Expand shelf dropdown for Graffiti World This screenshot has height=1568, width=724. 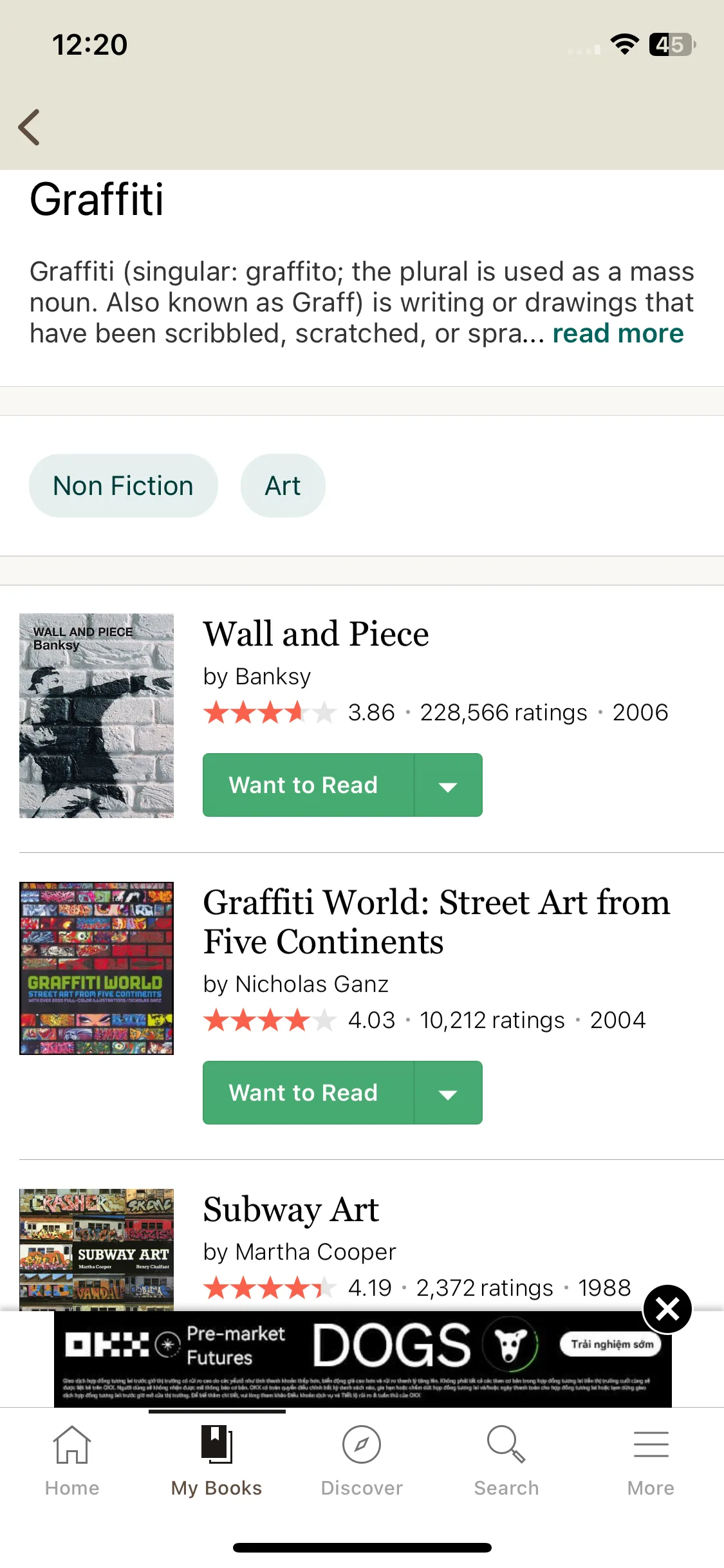[449, 1093]
